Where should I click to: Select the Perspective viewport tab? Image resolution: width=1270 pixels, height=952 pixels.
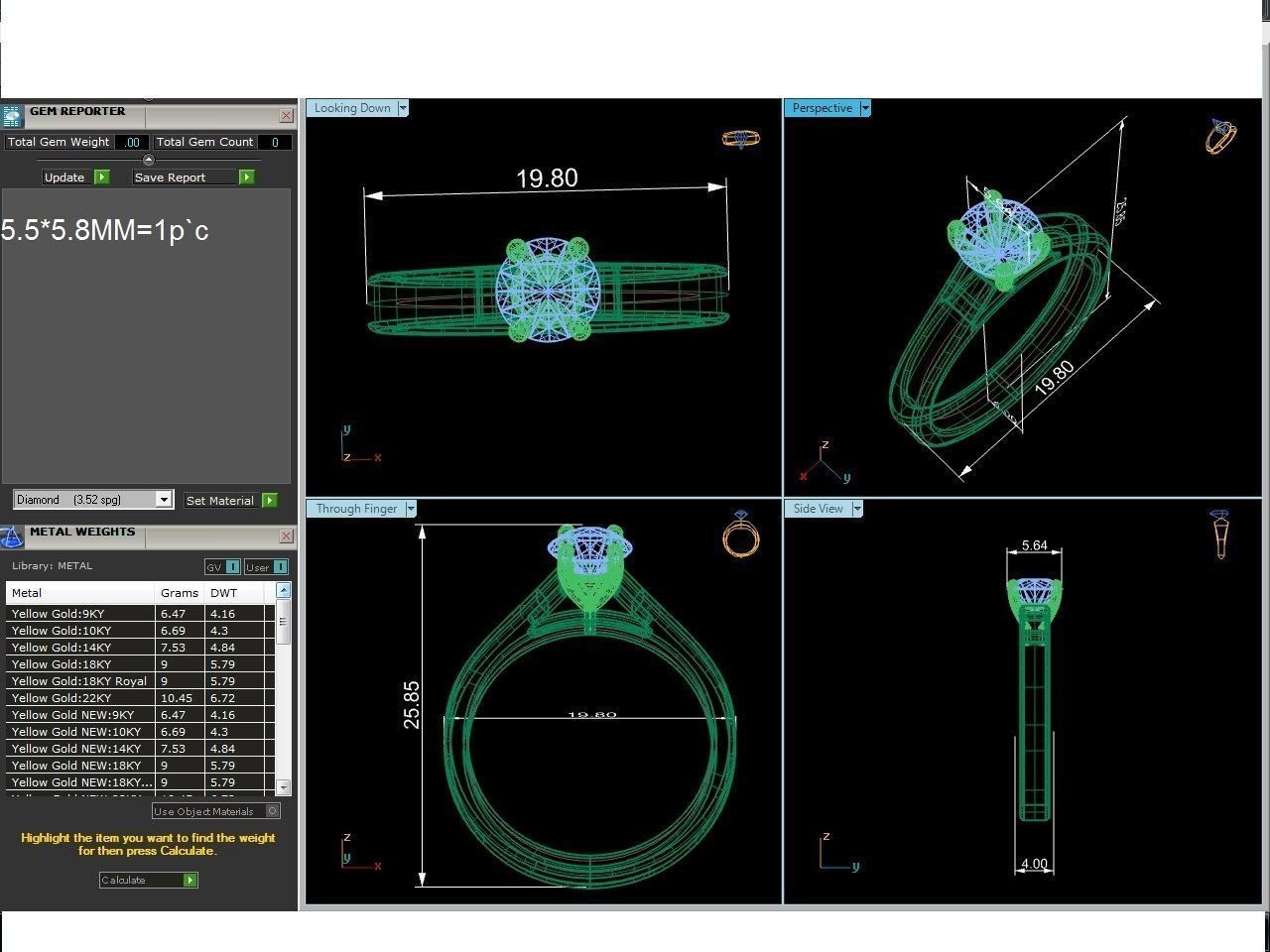tap(823, 108)
